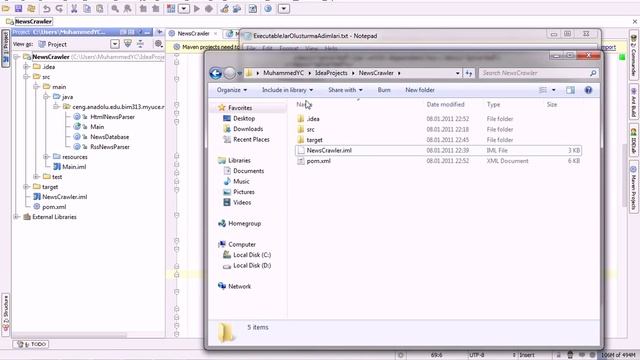Open the Organize menu in Explorer
640x360 pixels.
231,90
